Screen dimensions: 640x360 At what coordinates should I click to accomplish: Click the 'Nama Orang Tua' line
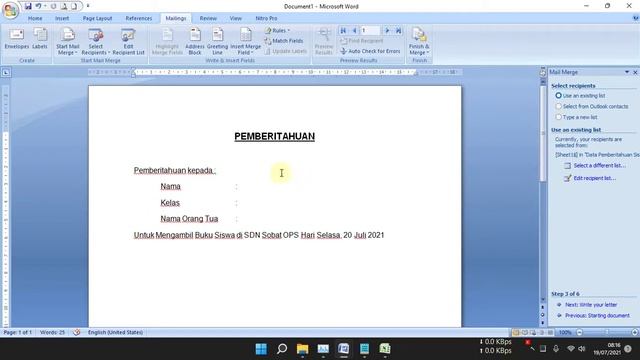(x=189, y=219)
